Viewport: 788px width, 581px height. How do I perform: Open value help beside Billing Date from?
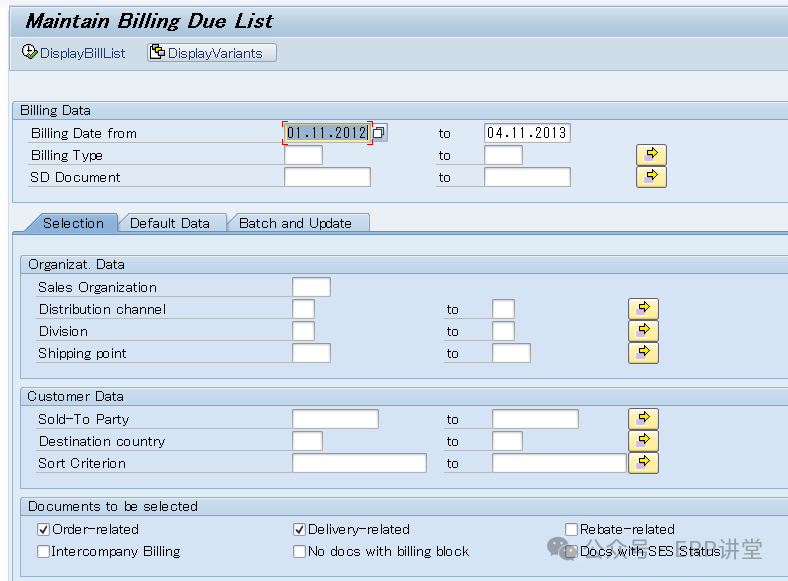click(380, 133)
